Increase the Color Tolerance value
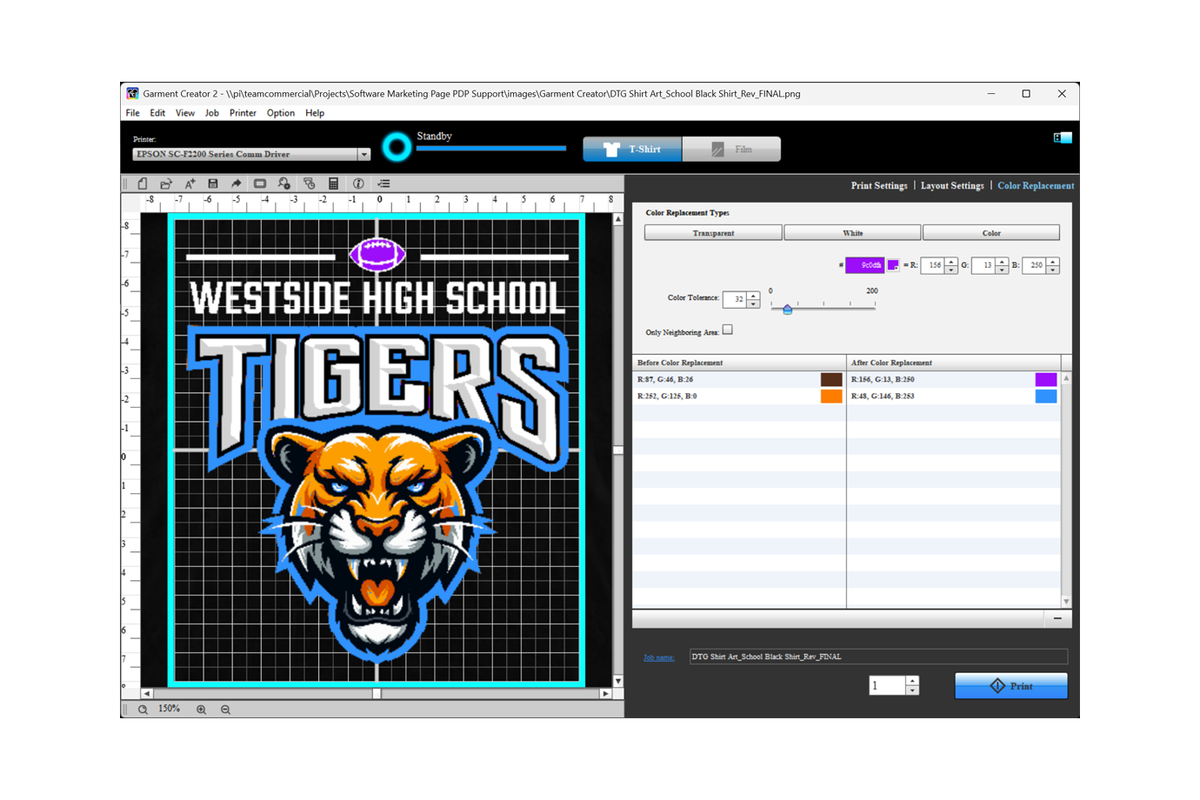1200x800 pixels. [x=753, y=294]
